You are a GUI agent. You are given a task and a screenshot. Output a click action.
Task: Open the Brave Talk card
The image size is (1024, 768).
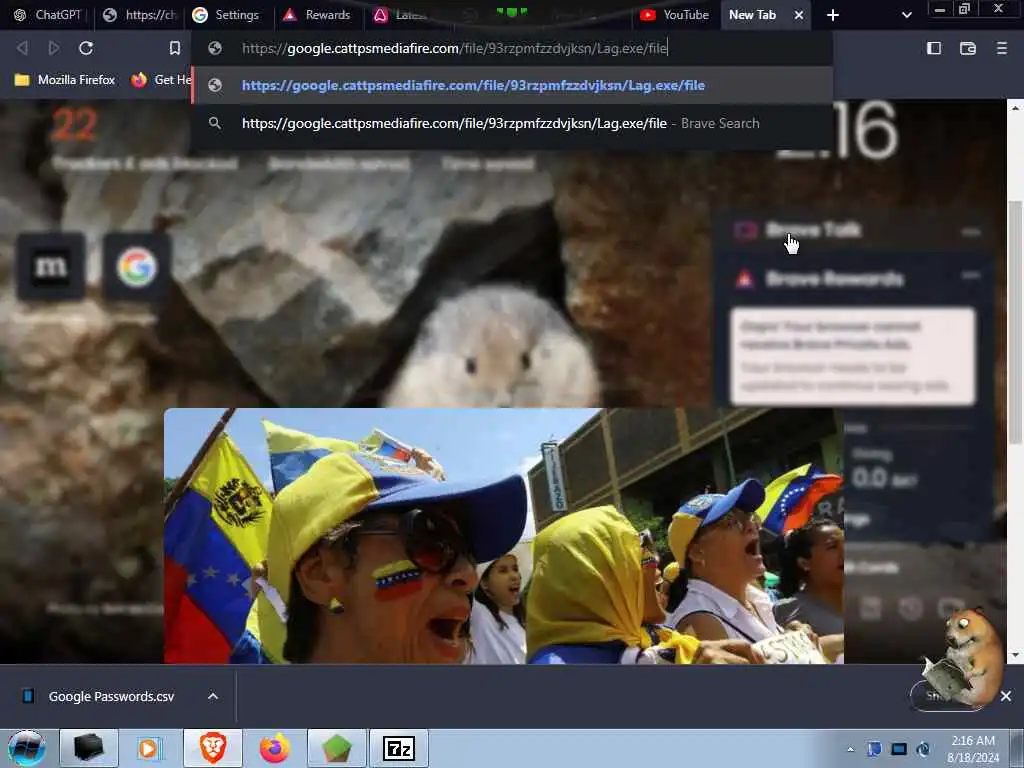[813, 230]
